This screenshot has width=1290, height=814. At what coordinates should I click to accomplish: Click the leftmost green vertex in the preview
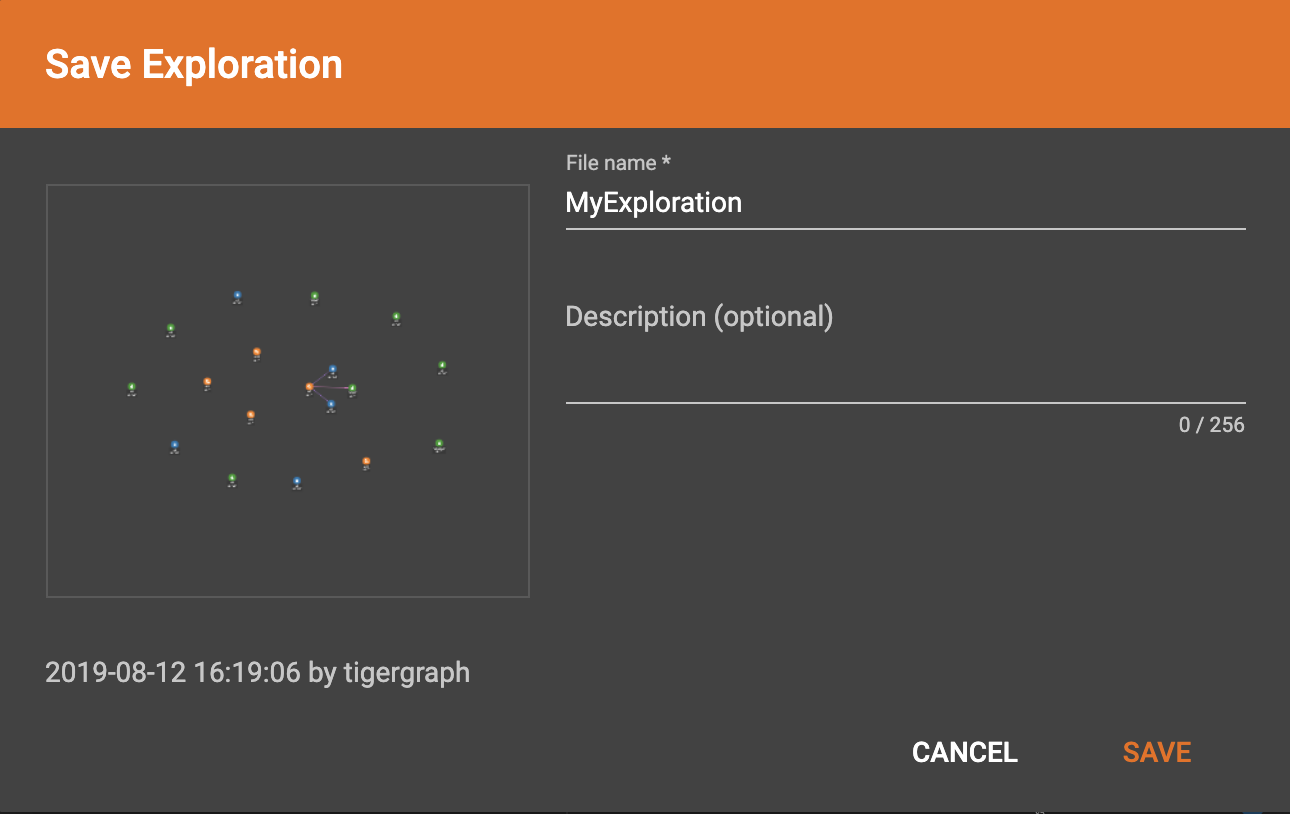tap(131, 387)
